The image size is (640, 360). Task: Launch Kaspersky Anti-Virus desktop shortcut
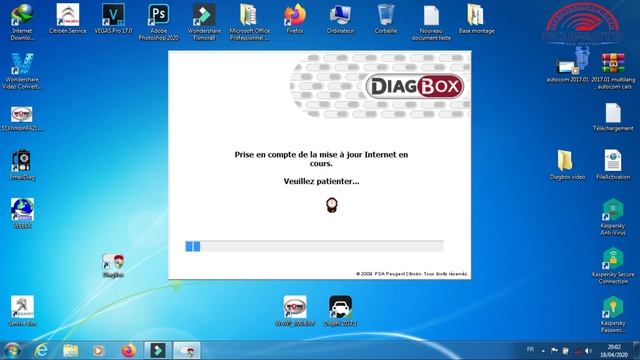click(613, 217)
